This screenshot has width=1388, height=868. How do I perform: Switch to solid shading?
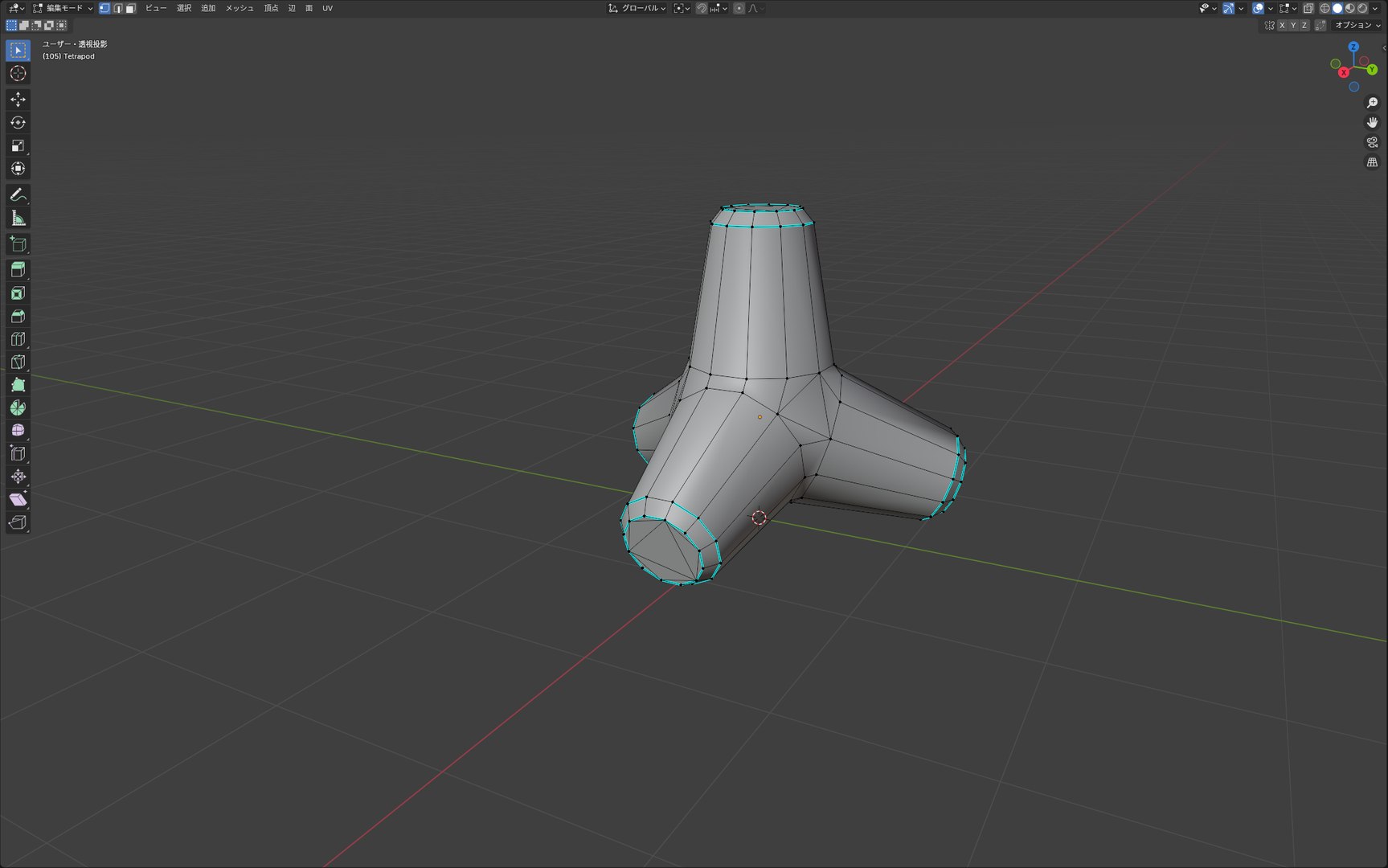[1337, 8]
